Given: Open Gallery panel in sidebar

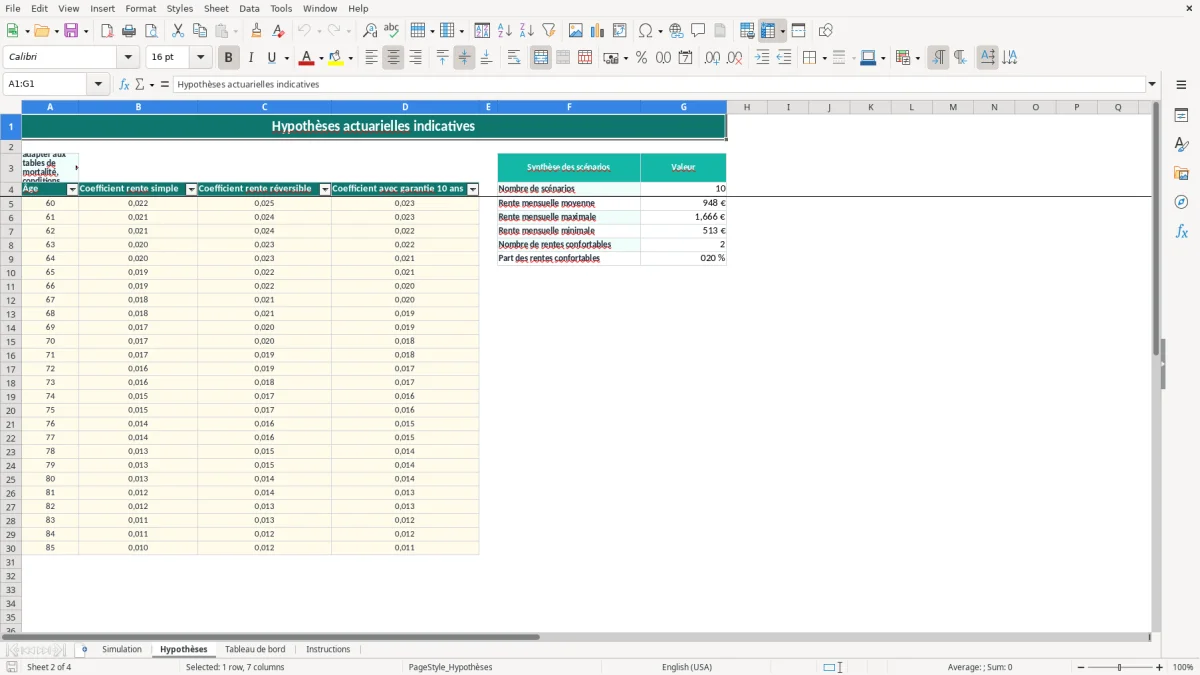Looking at the screenshot, I should (1181, 174).
